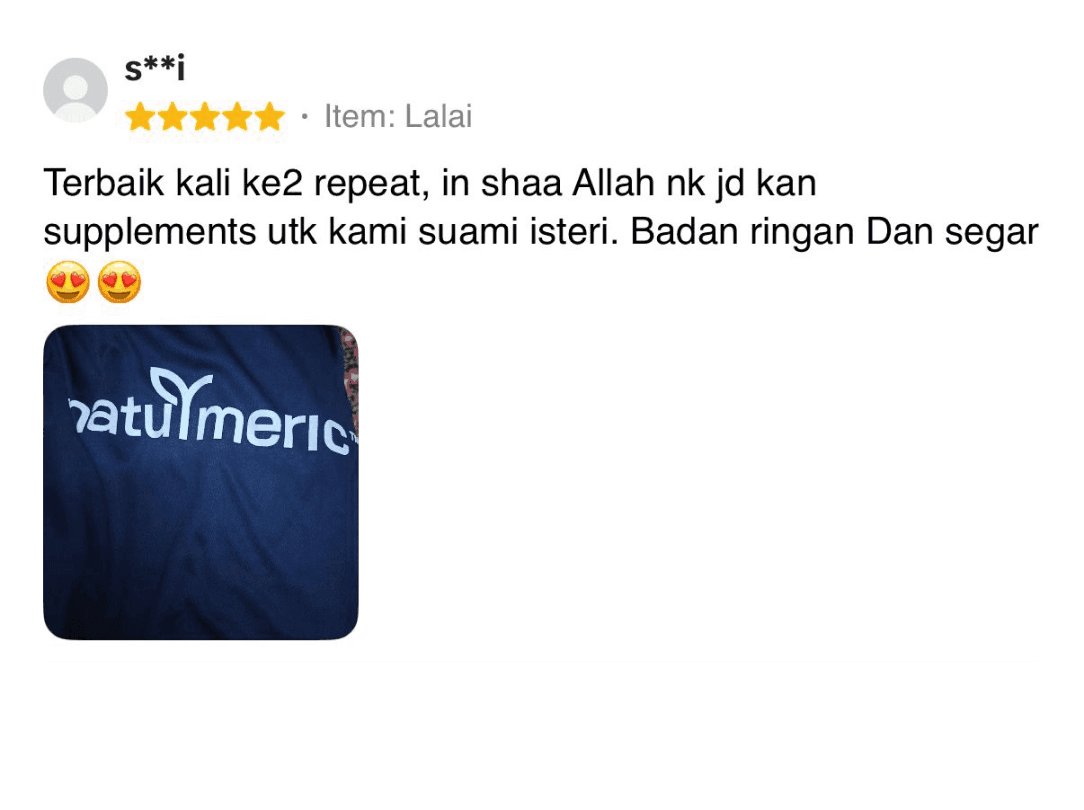Click the second heart-eyes emoji

120,282
